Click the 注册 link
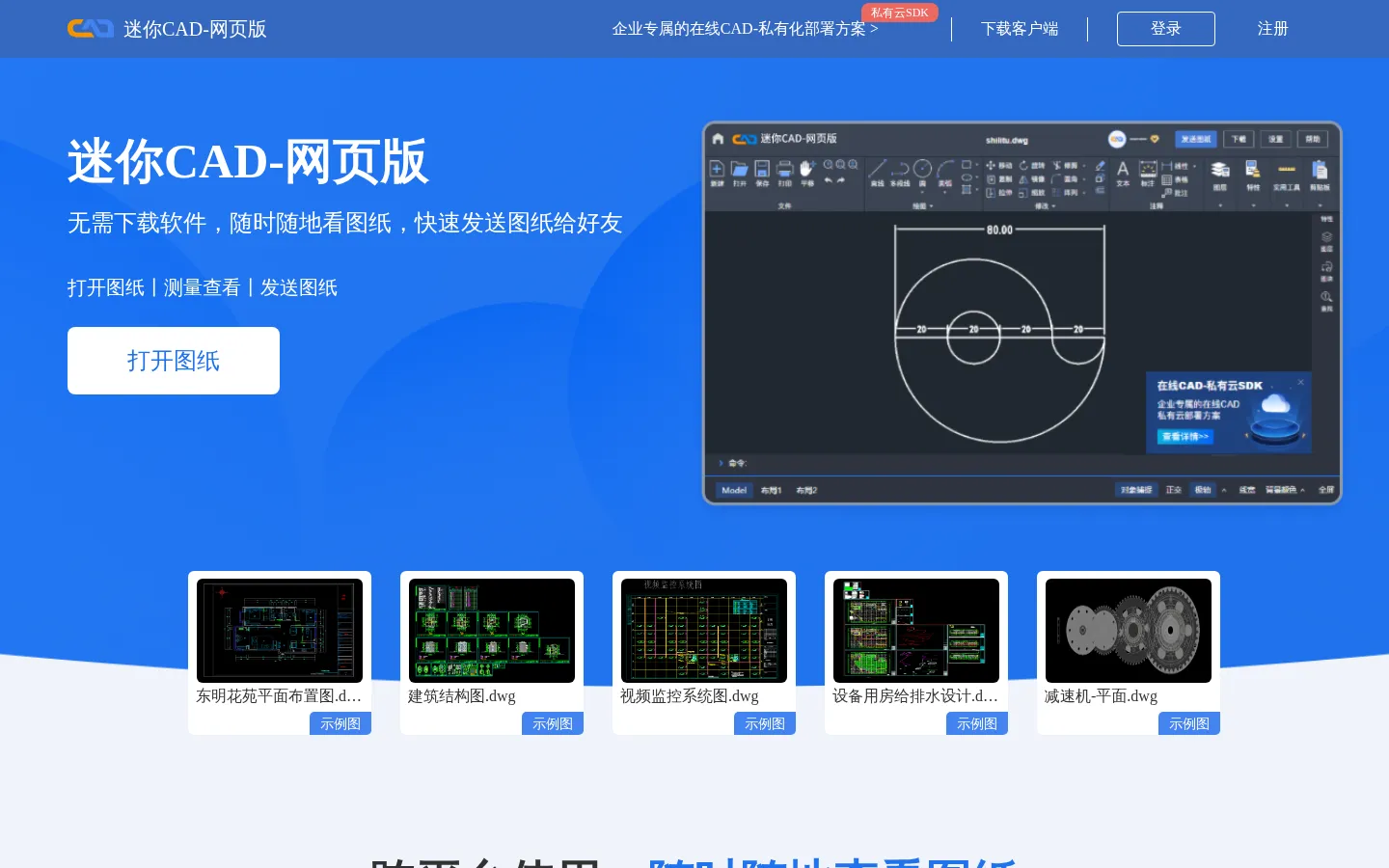The image size is (1389, 868). pyautogui.click(x=1272, y=29)
